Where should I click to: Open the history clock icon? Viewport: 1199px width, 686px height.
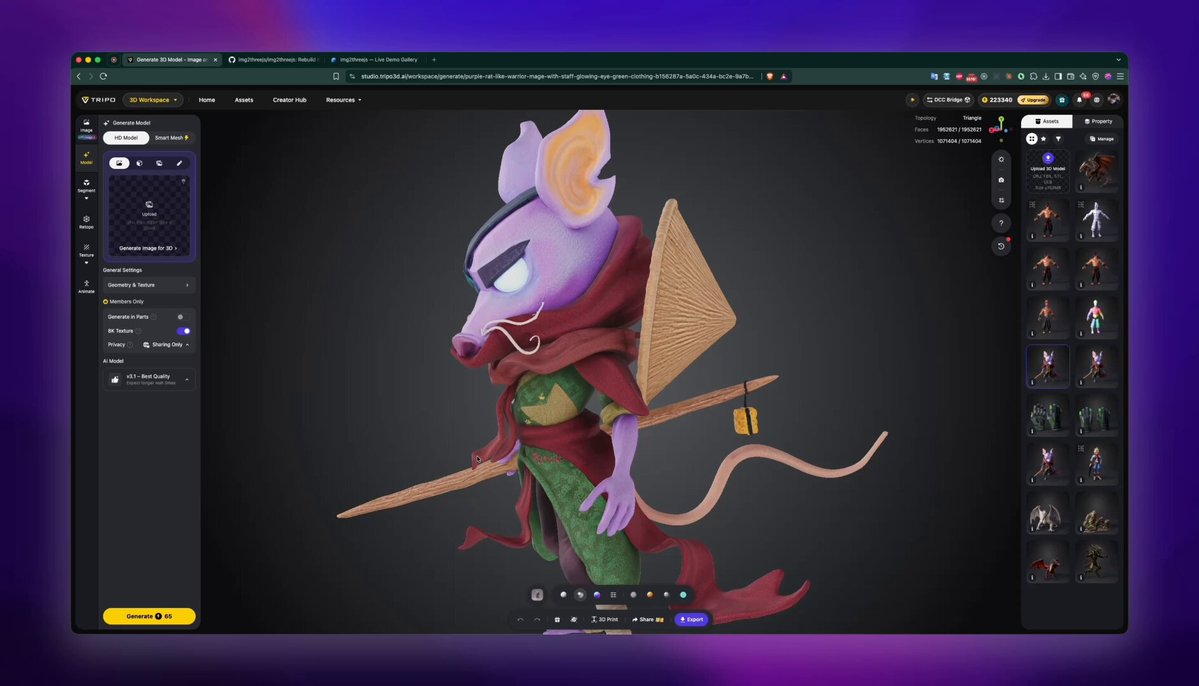coord(1001,245)
